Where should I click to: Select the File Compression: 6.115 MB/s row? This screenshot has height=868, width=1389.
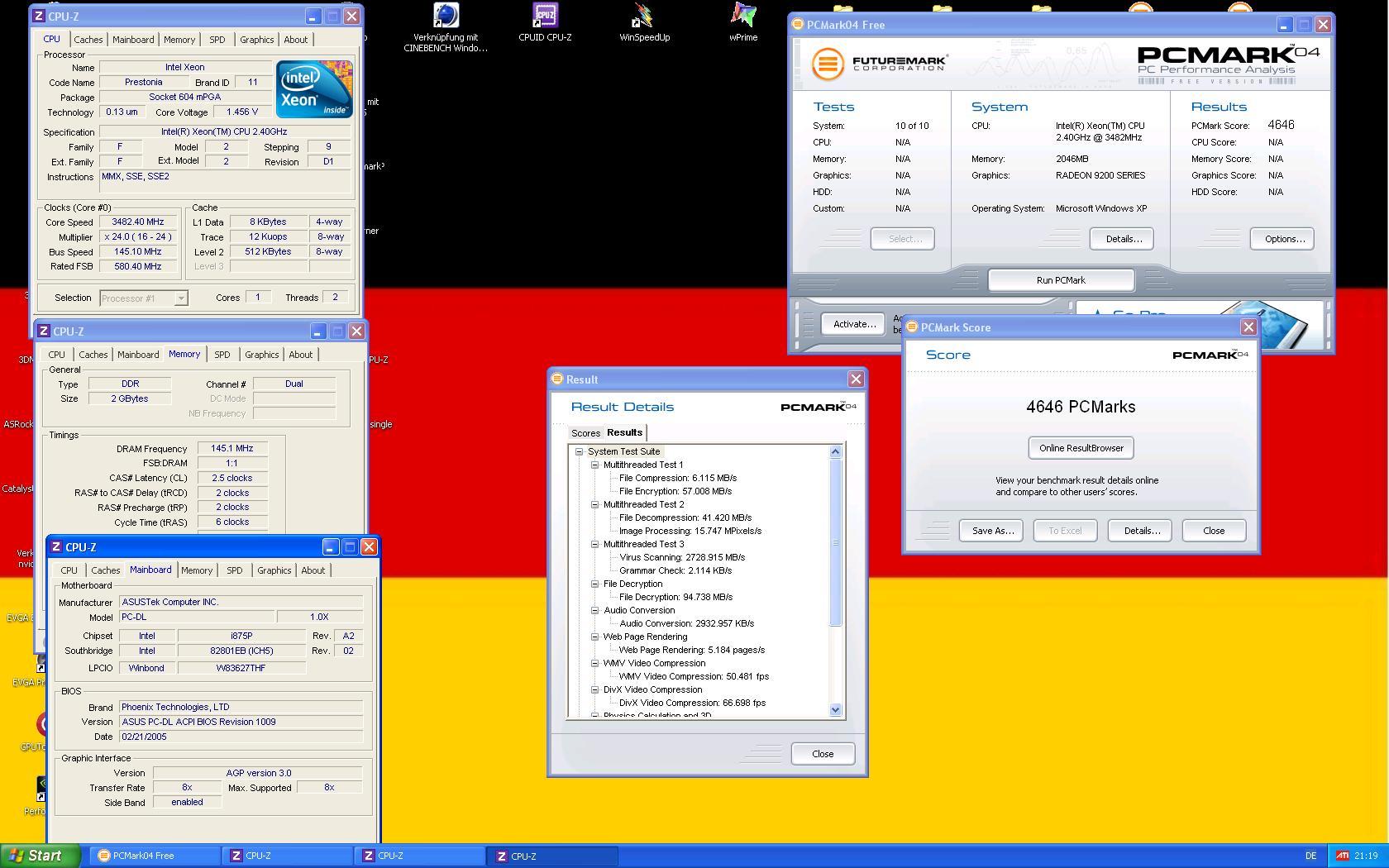[x=677, y=478]
